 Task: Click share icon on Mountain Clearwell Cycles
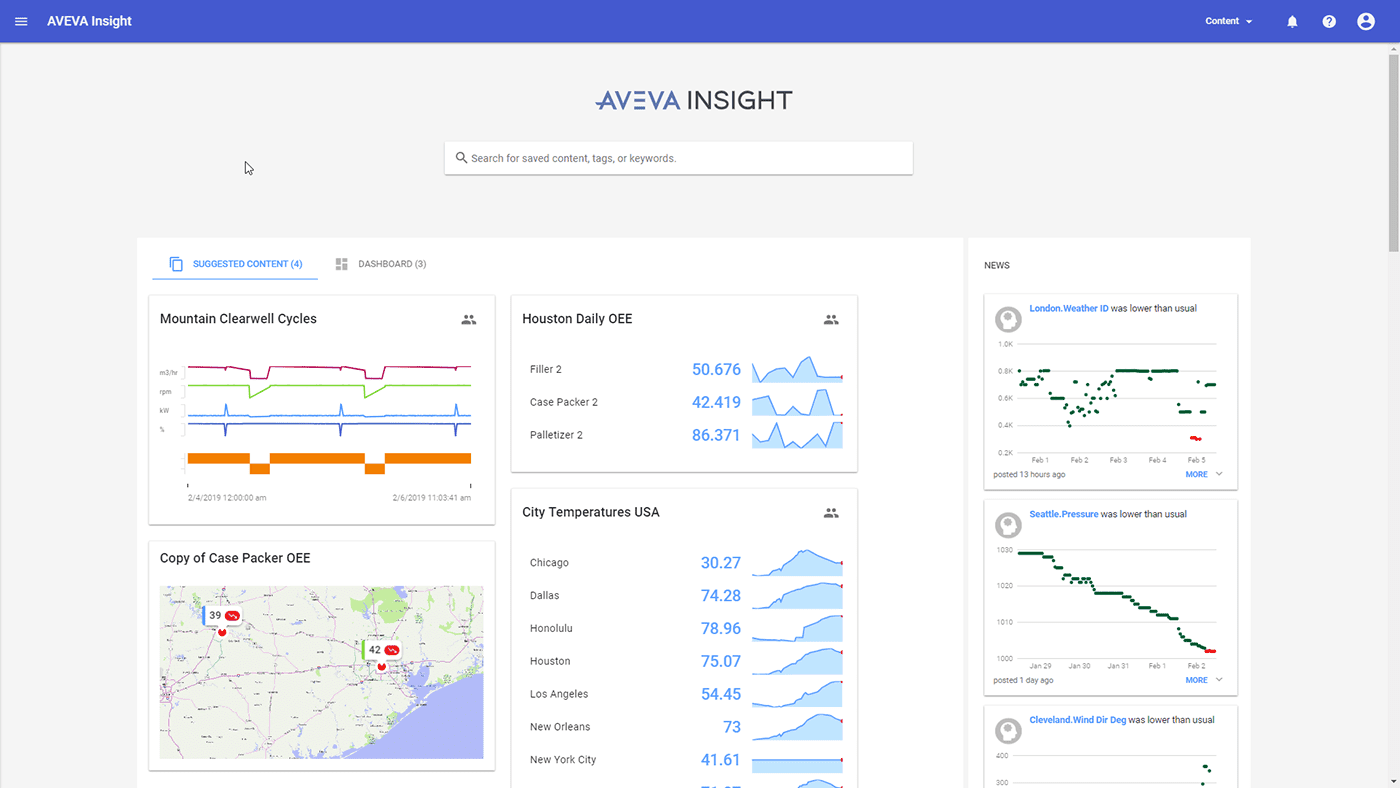[x=469, y=320]
